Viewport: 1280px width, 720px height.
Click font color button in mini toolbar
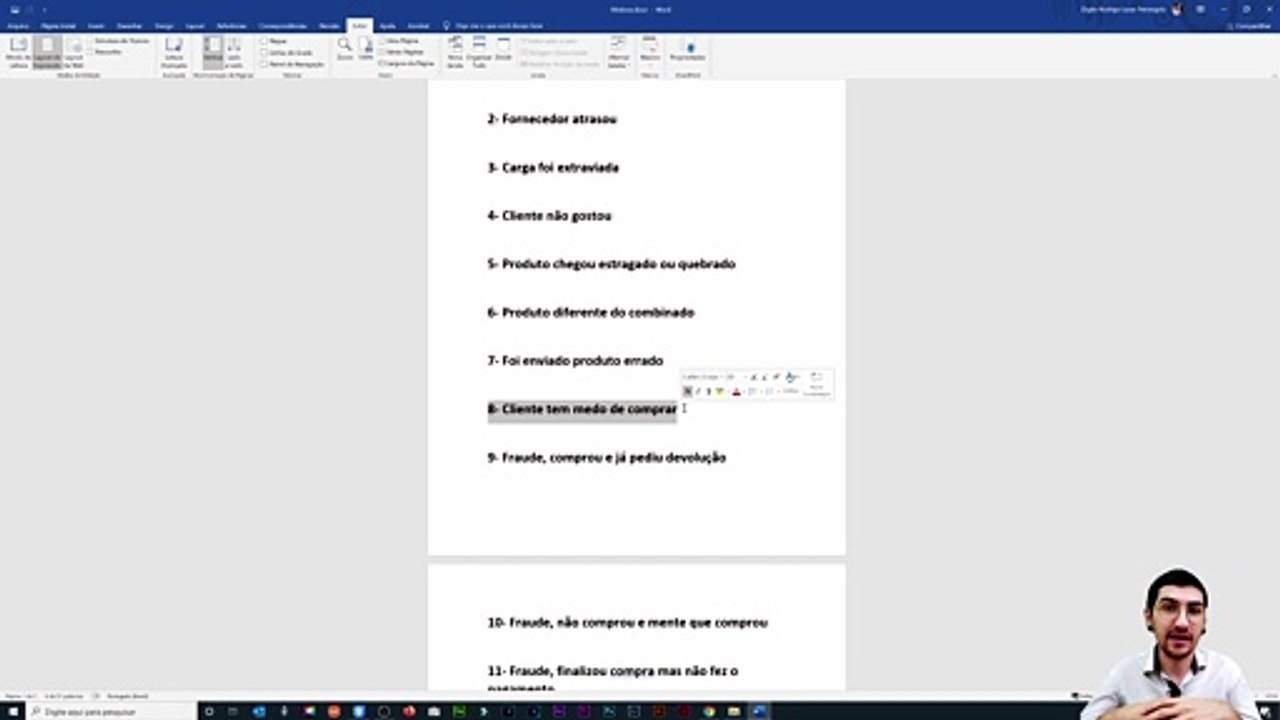737,391
